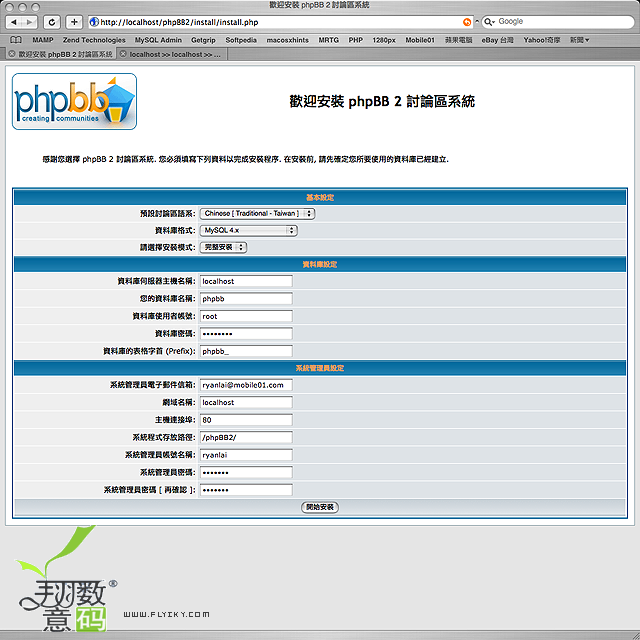Open the 完整安裝 install mode dropdown

(223, 247)
